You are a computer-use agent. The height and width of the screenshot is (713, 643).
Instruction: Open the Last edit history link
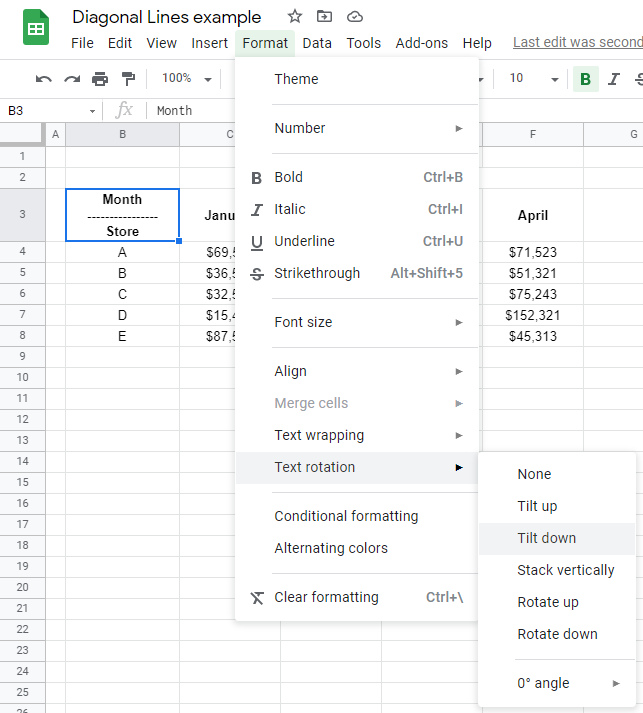coord(577,43)
